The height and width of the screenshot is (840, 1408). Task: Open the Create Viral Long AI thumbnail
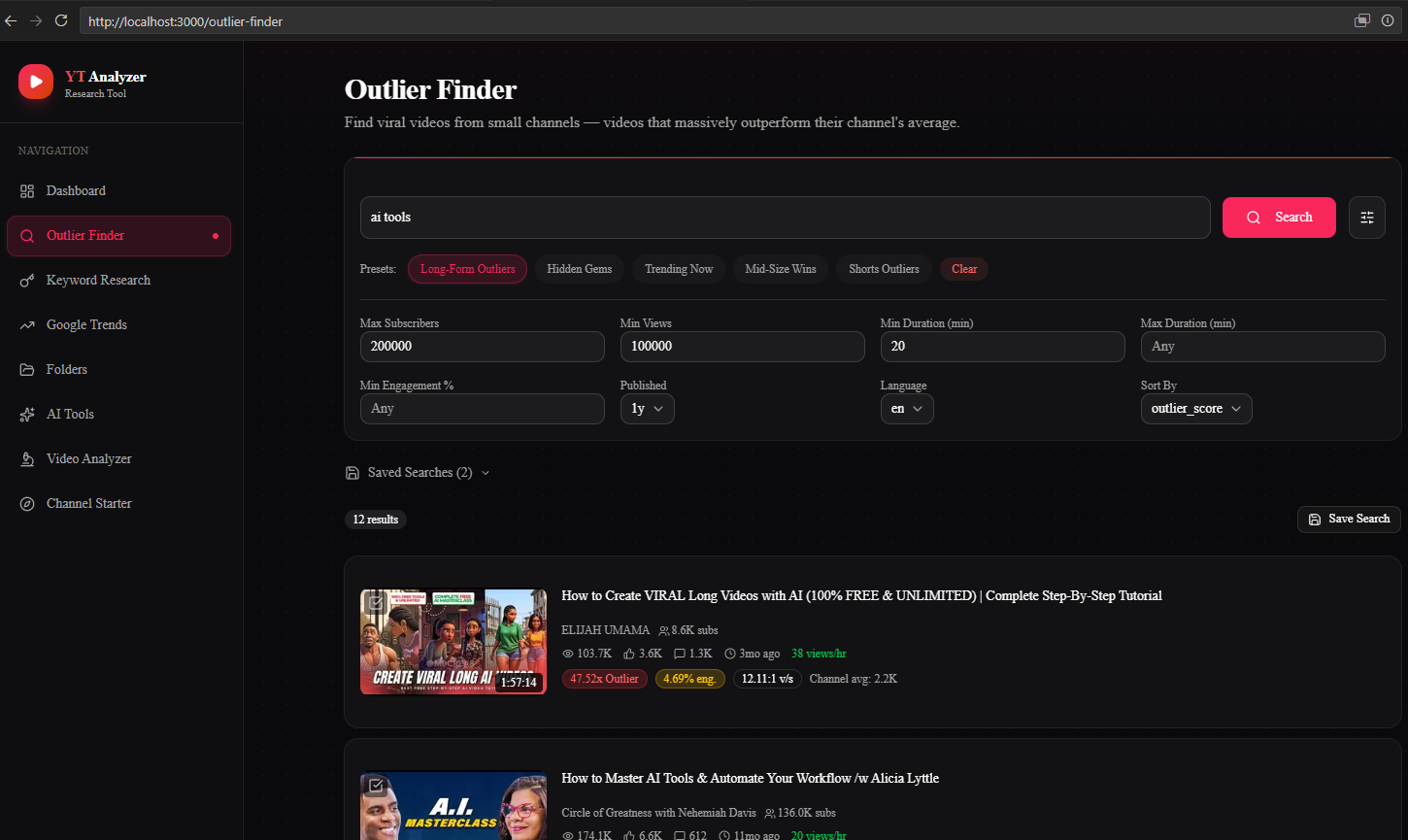click(453, 642)
